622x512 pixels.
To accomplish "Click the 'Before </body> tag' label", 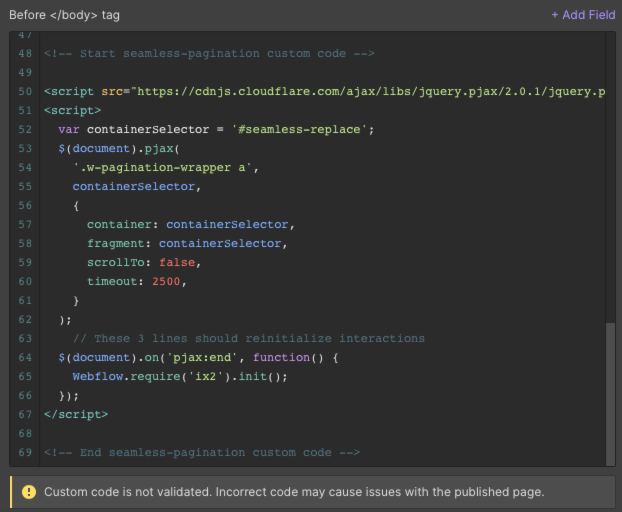I will tap(64, 15).
